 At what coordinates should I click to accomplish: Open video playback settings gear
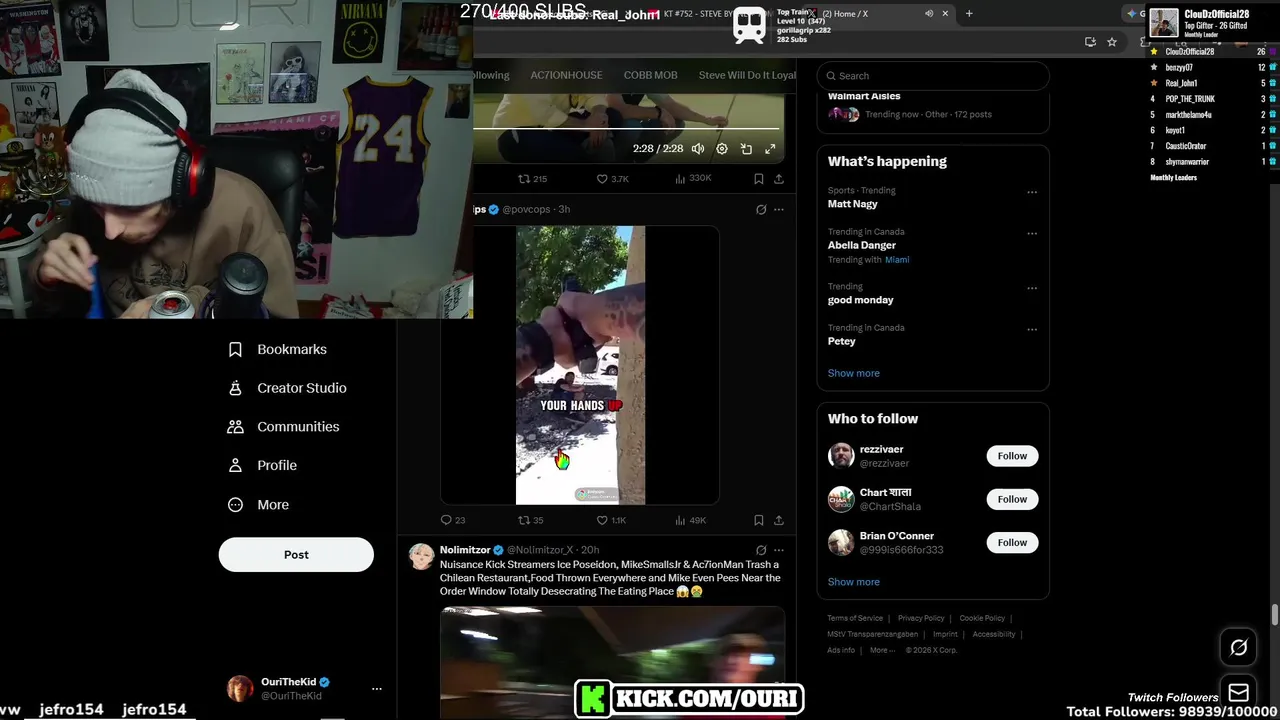click(x=722, y=149)
